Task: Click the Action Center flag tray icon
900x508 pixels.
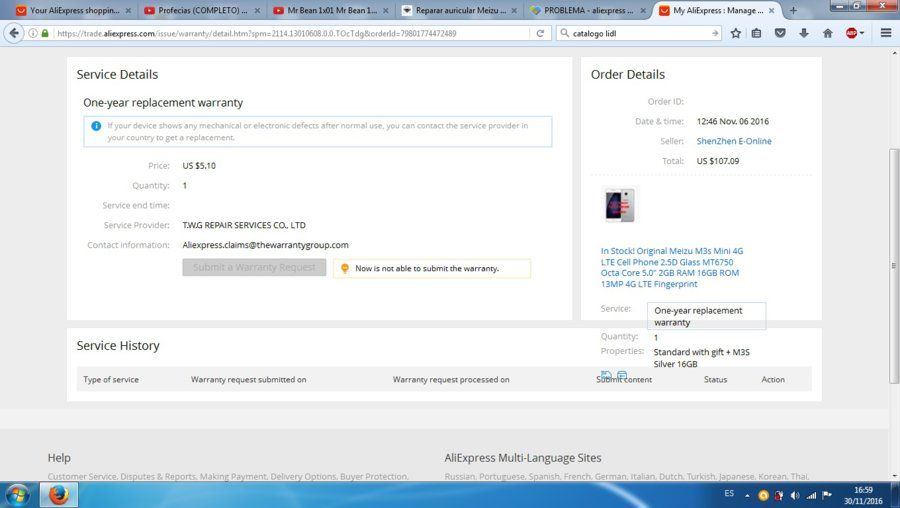Action: click(x=827, y=495)
